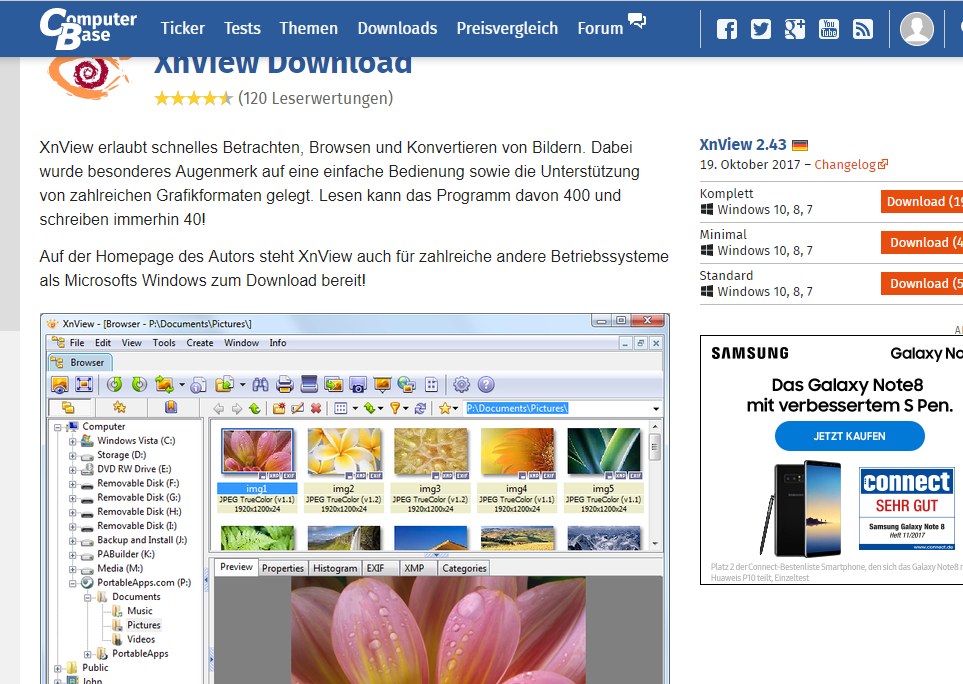Open the Changelog link
The image size is (963, 684).
(851, 165)
